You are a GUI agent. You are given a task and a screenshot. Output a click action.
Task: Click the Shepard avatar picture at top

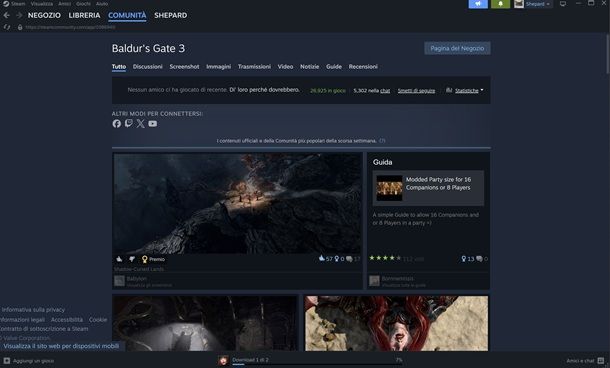pyautogui.click(x=519, y=4)
